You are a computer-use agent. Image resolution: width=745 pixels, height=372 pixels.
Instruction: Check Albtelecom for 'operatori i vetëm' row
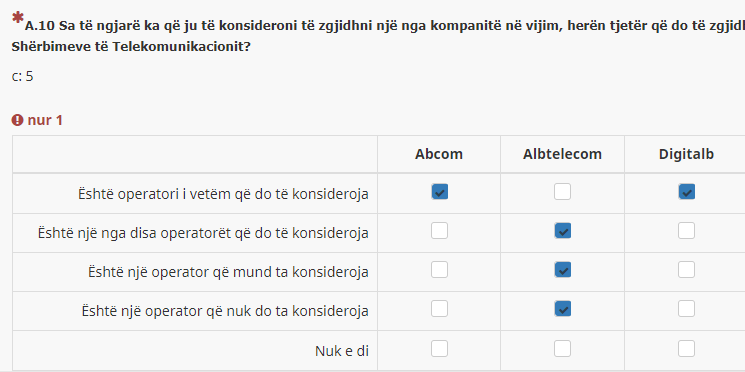[x=563, y=192]
